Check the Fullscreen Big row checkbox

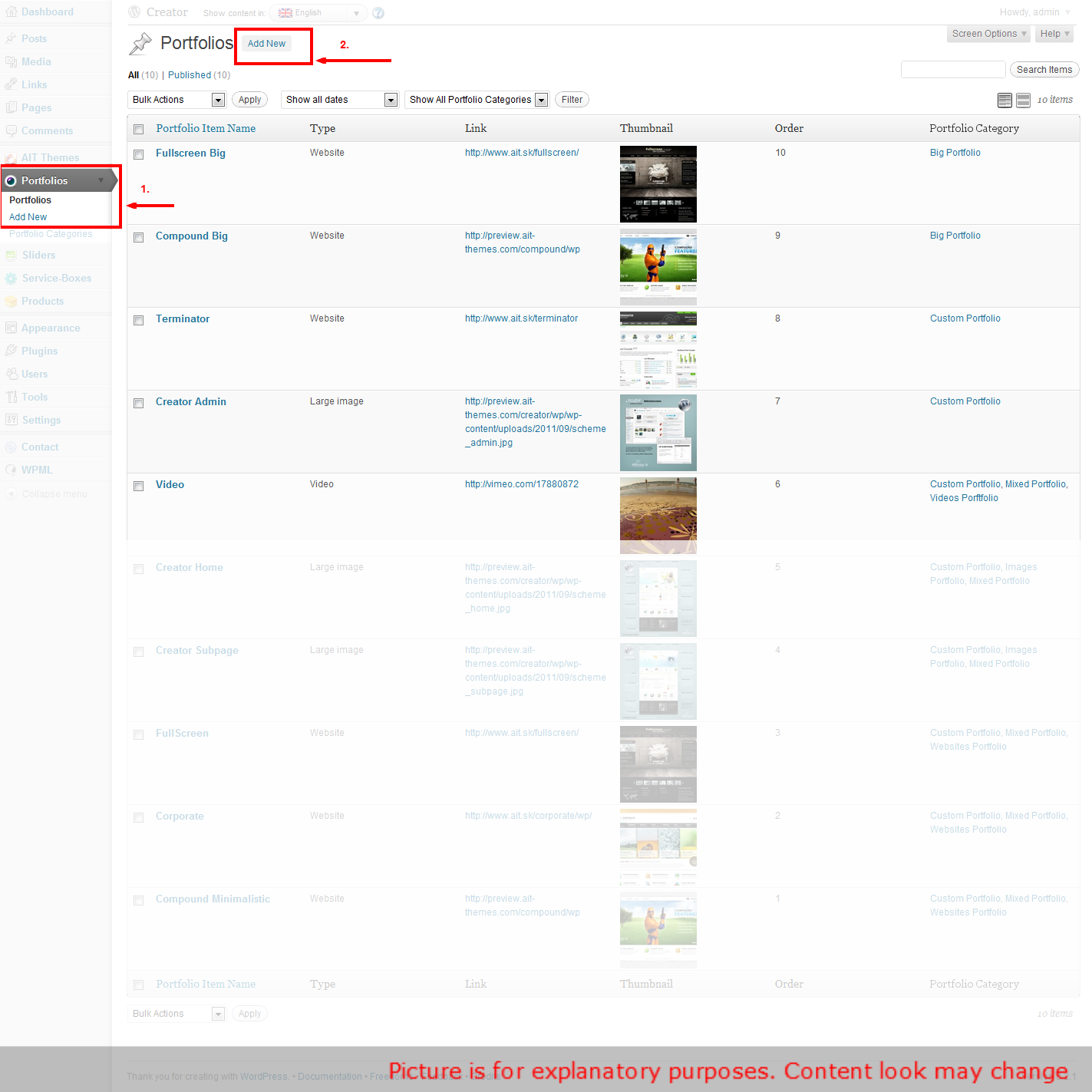[139, 154]
